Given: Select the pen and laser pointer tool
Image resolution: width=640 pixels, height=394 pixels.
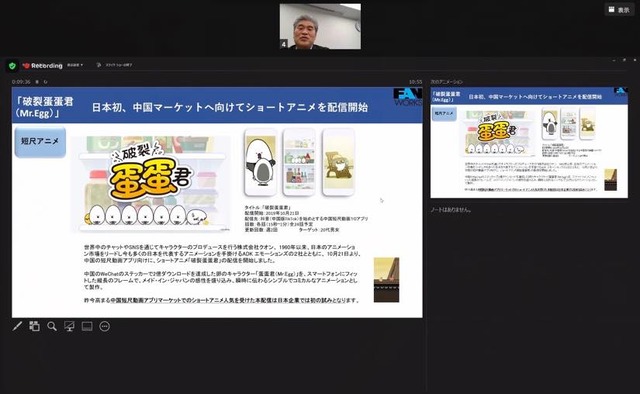Looking at the screenshot, I should tap(17, 326).
